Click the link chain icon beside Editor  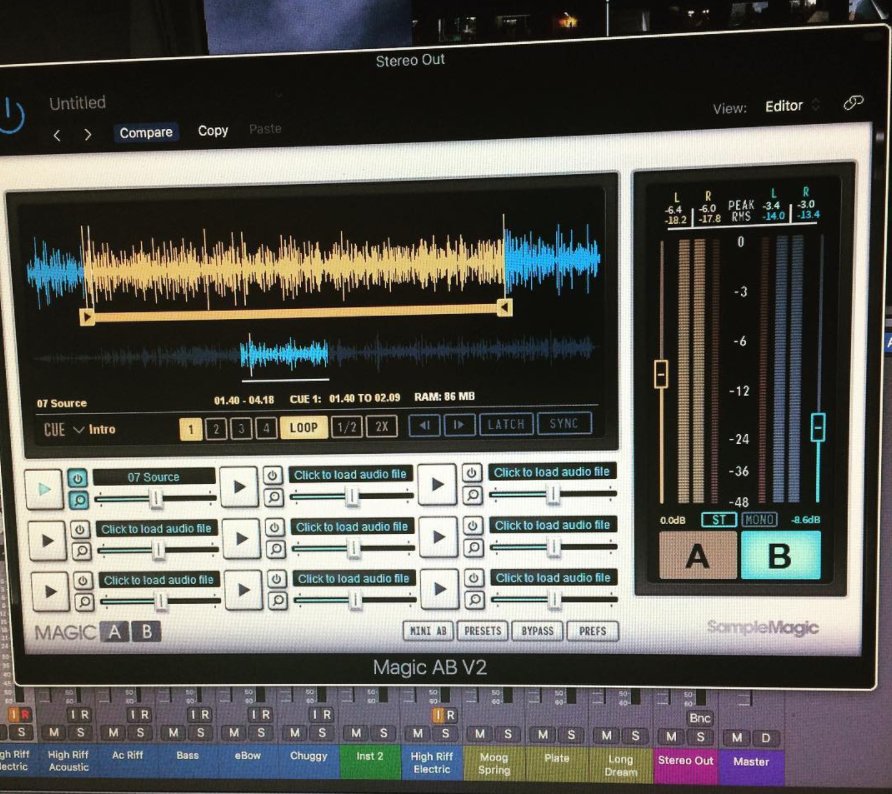(853, 102)
